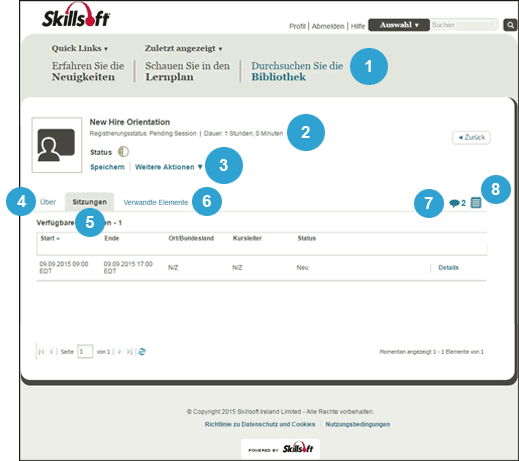The width and height of the screenshot is (519, 461).
Task: Go to last page arrow icon
Action: (x=130, y=352)
